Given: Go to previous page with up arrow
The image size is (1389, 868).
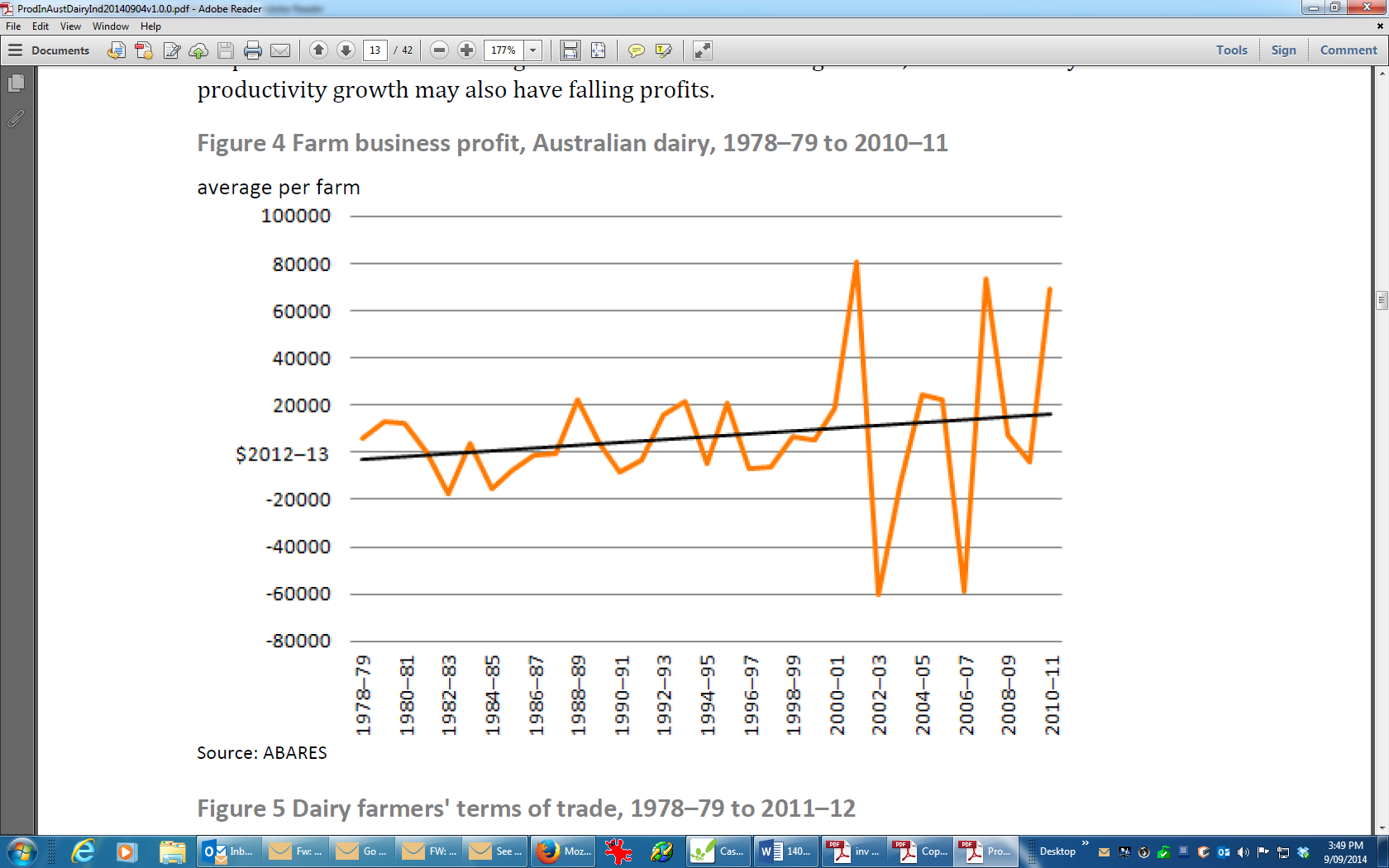Looking at the screenshot, I should 318,50.
